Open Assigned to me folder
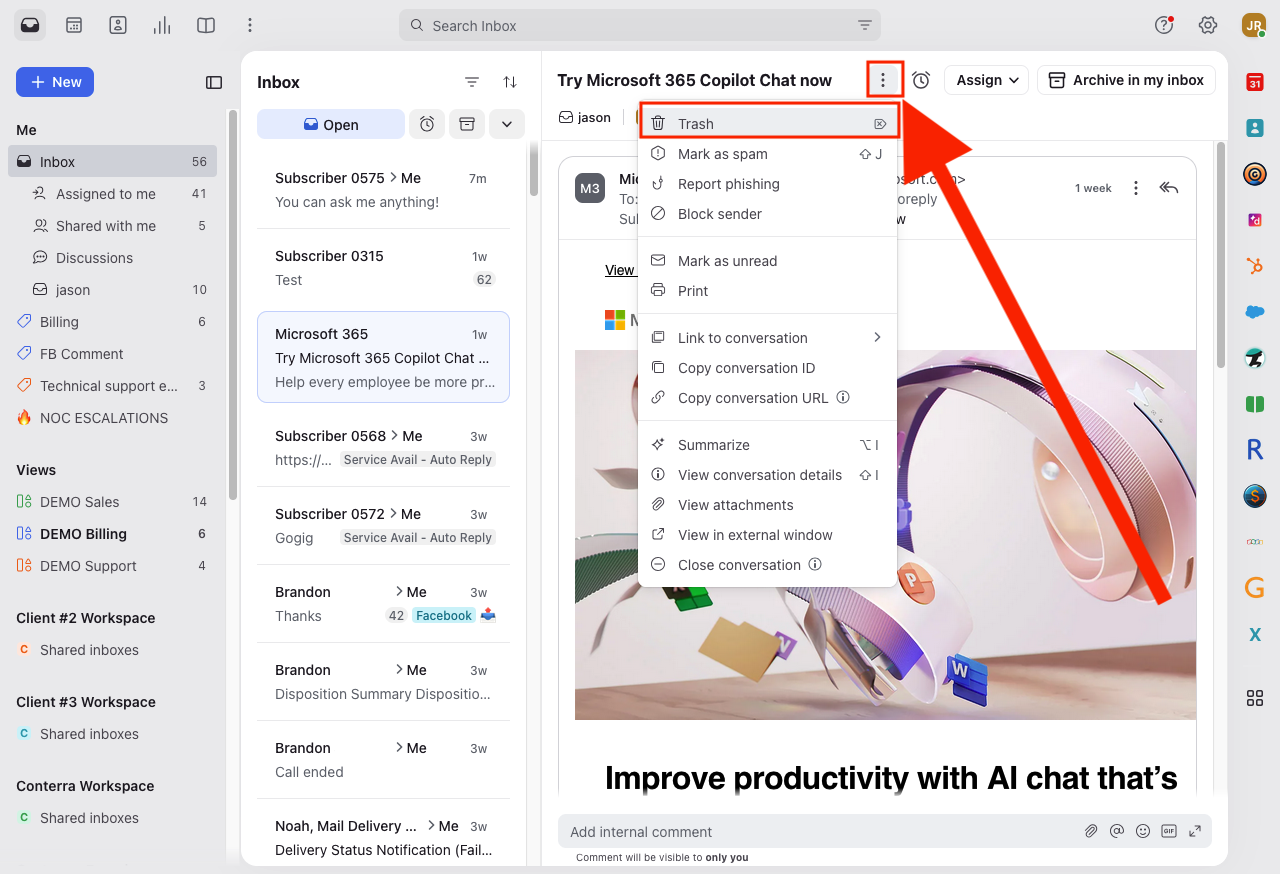The width and height of the screenshot is (1280, 874). [112, 194]
